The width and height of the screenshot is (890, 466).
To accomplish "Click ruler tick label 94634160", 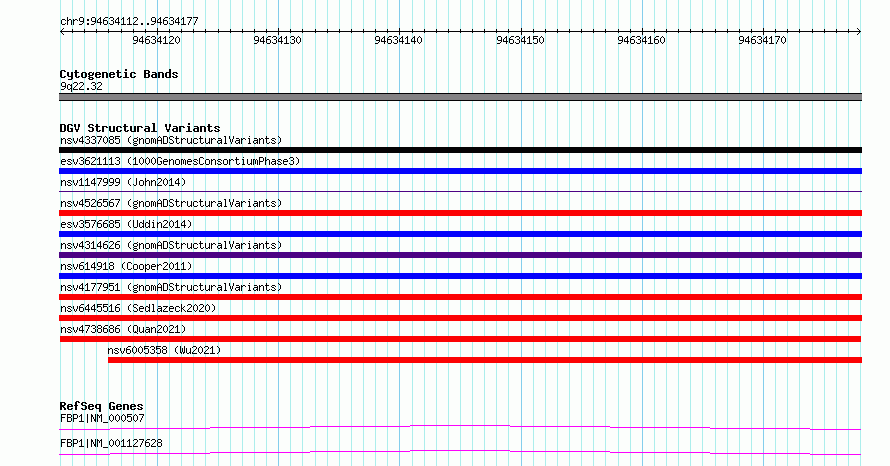I will pos(641,40).
